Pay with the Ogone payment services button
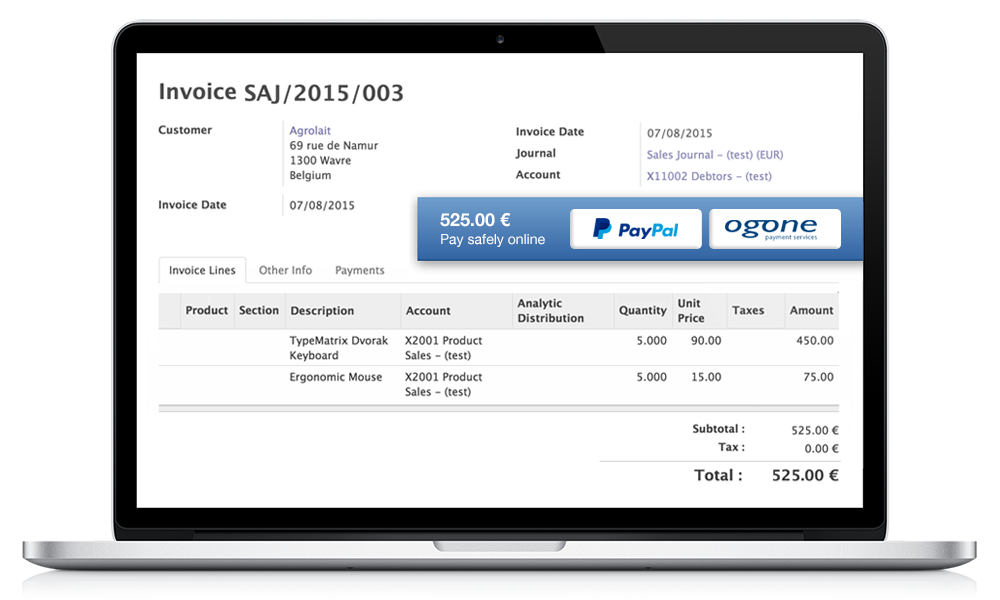 pos(775,229)
